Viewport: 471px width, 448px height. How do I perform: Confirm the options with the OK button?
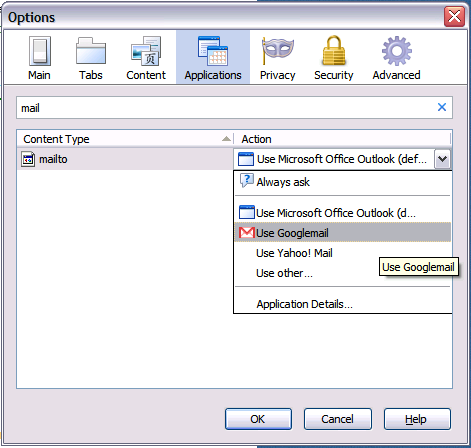pos(258,419)
